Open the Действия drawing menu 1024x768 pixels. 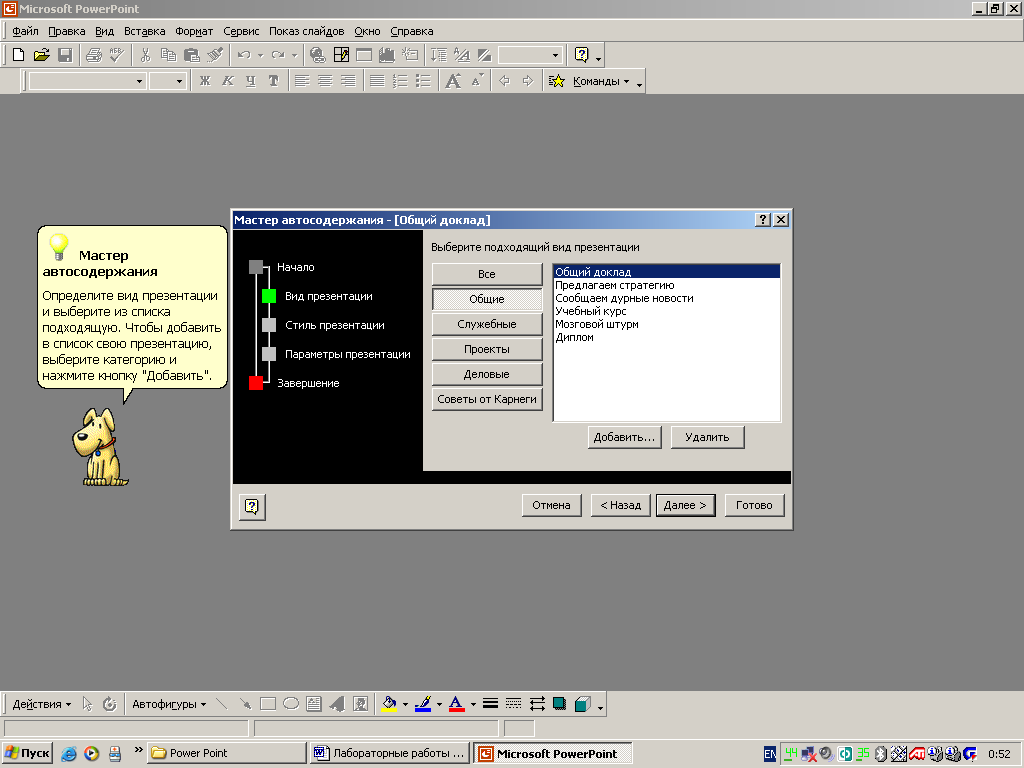coord(42,704)
